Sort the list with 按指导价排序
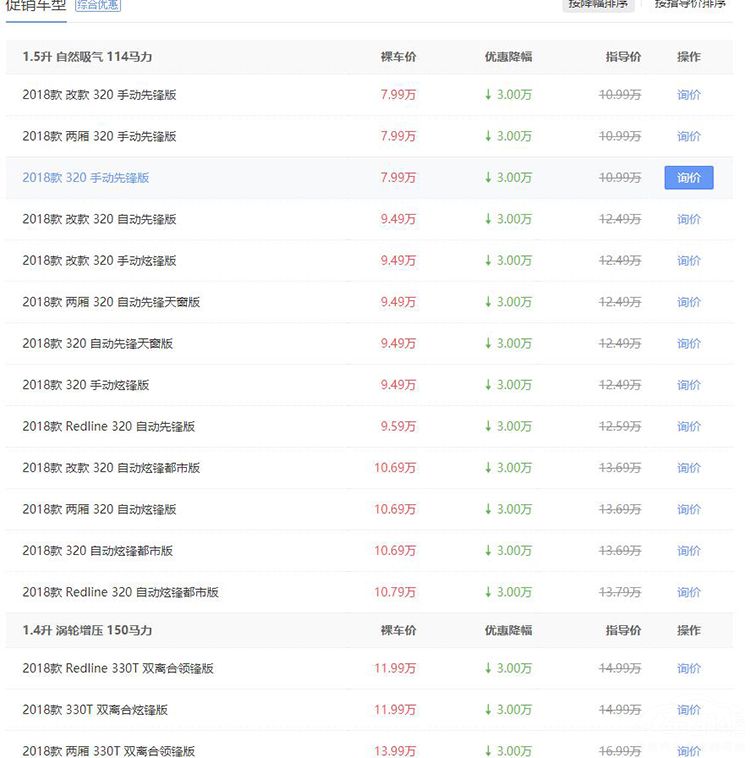Screen dimensions: 750x758 (690, 4)
